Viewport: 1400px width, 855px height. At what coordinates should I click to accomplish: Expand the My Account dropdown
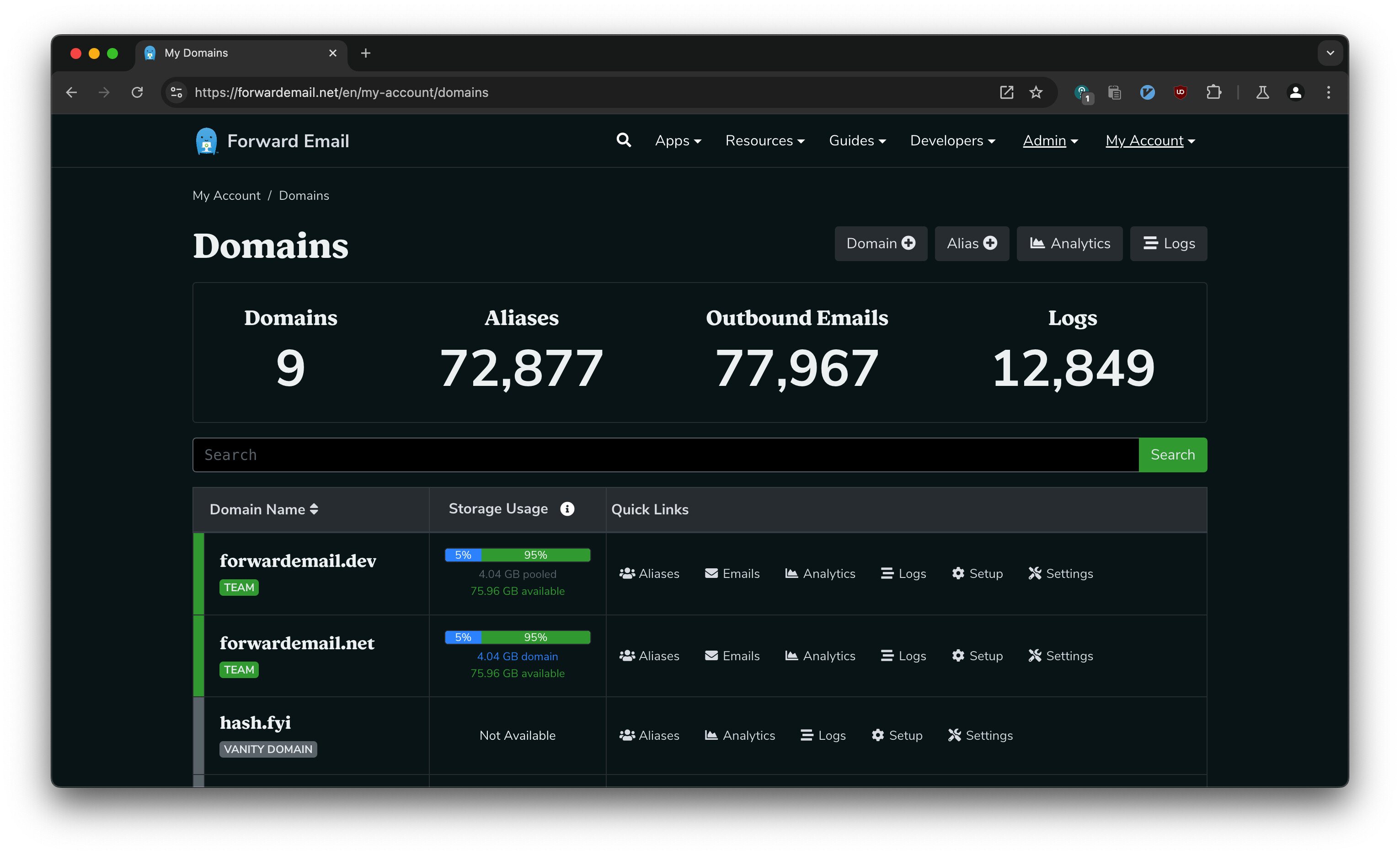pyautogui.click(x=1150, y=140)
